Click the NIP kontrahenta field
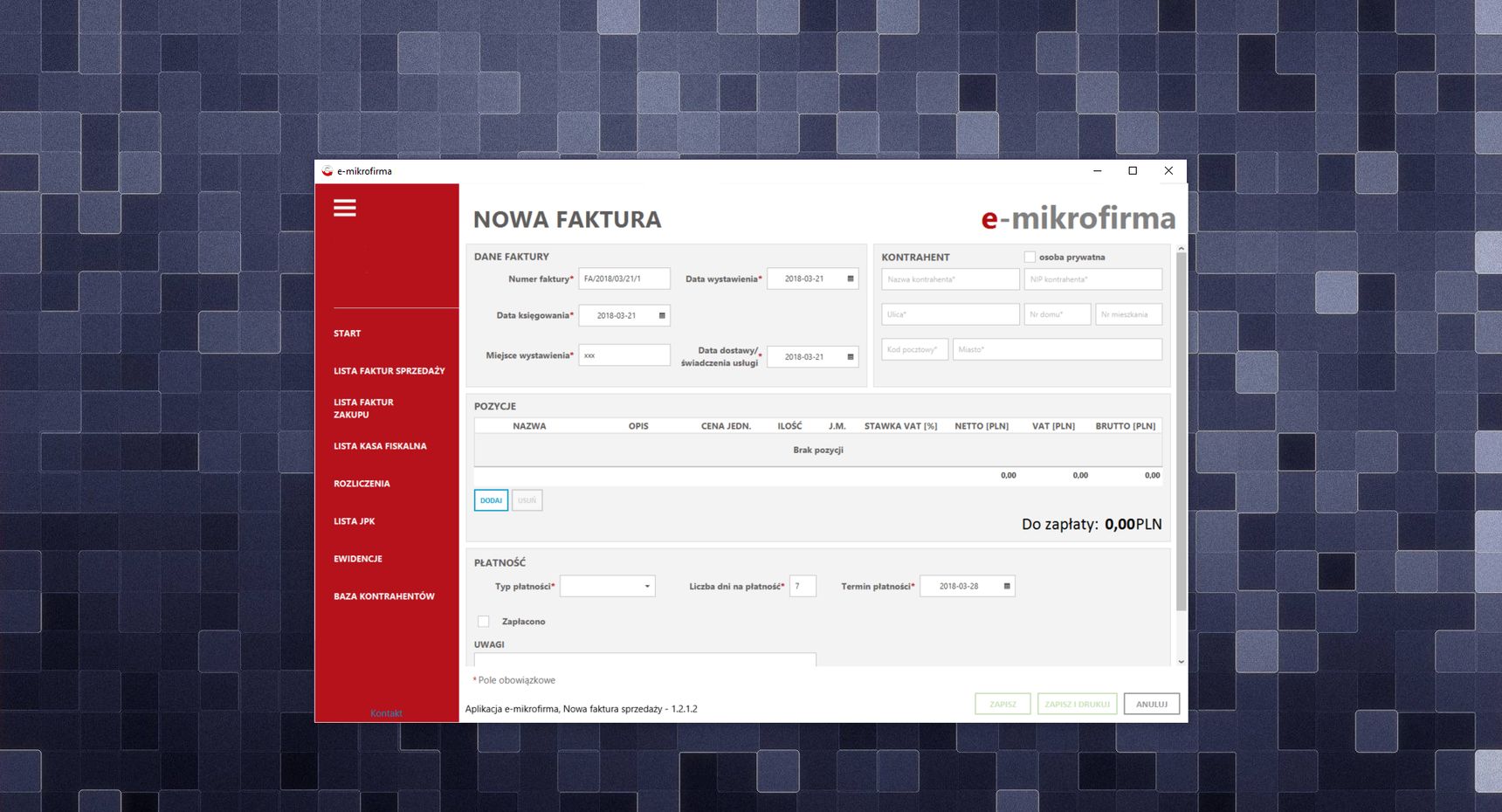The height and width of the screenshot is (812, 1502). (x=1092, y=279)
